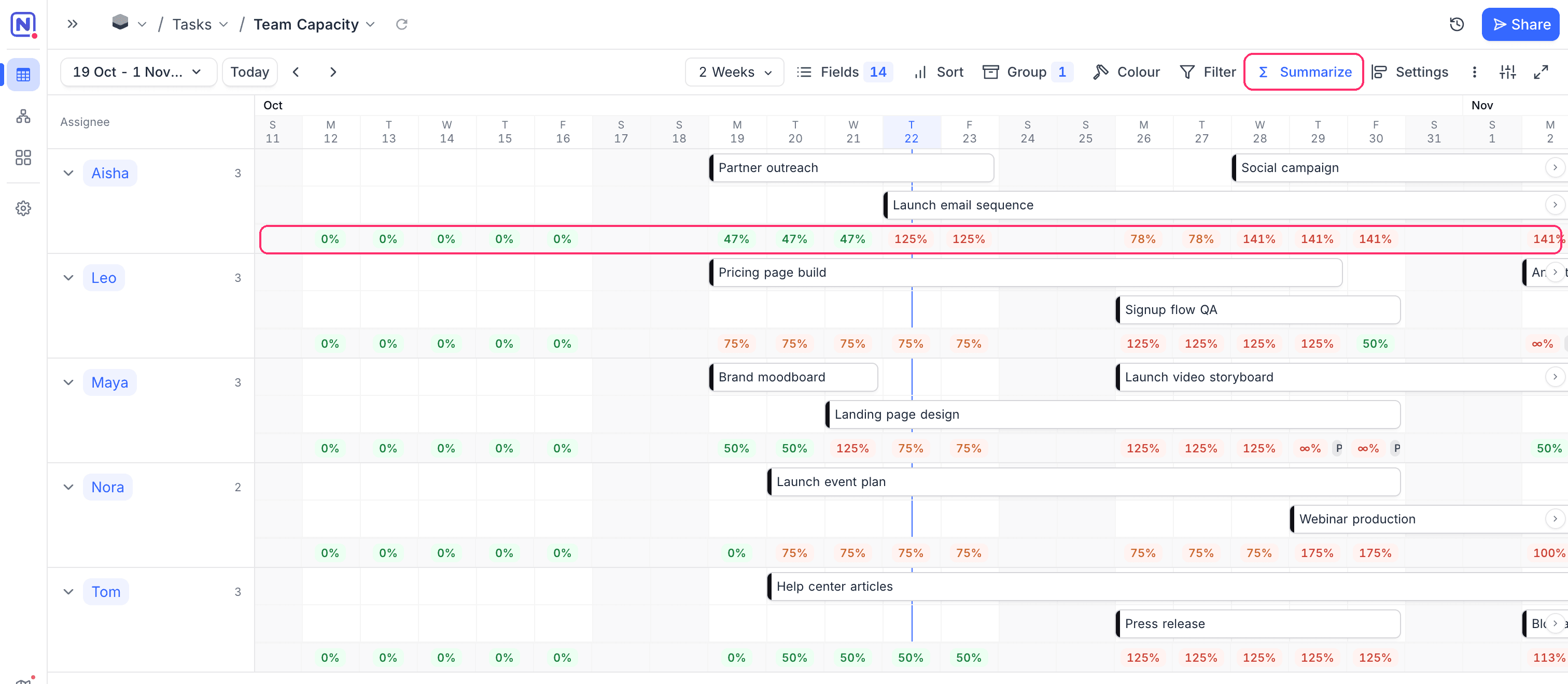Select the table grid sidebar icon

[x=23, y=75]
